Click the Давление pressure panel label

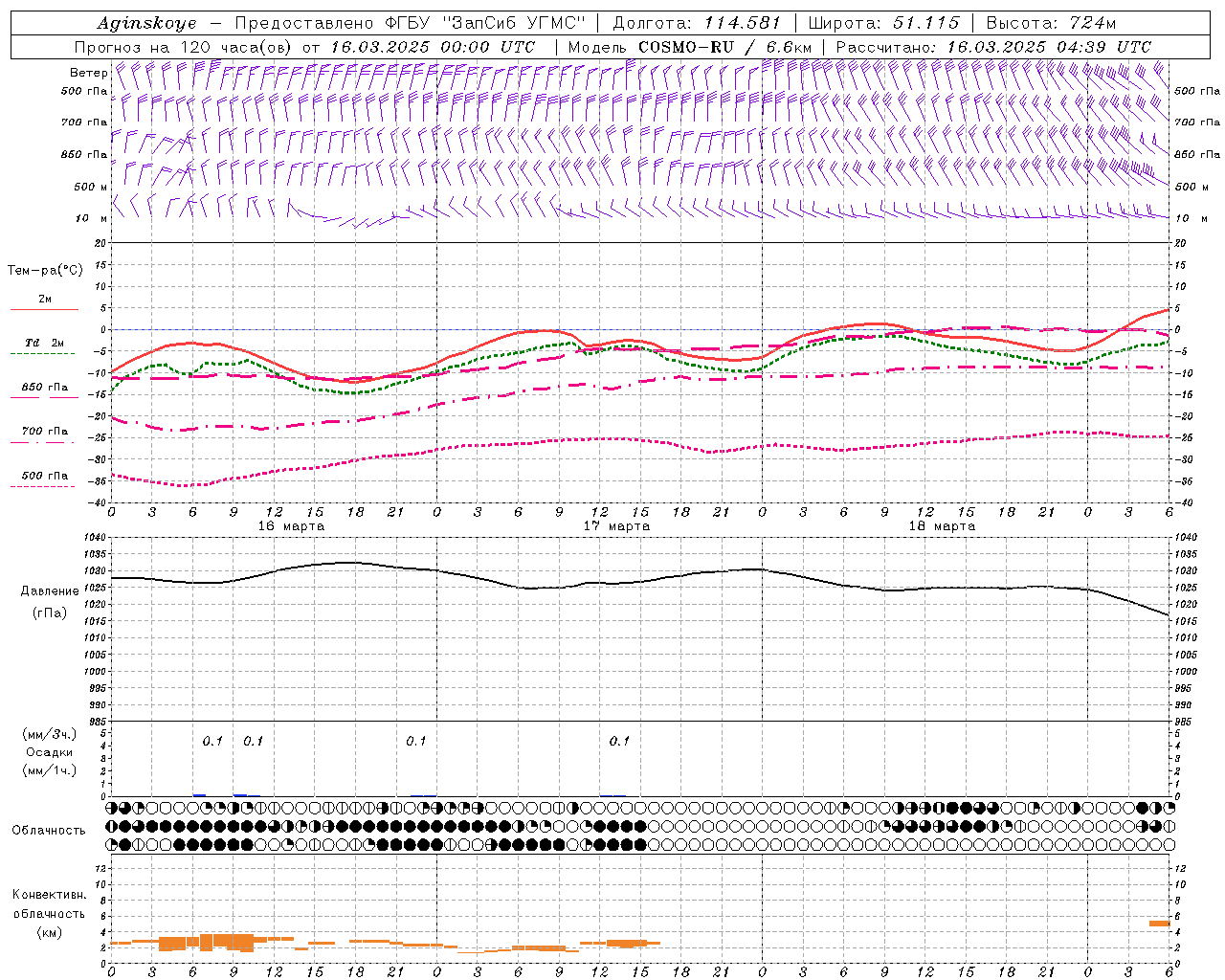(50, 591)
